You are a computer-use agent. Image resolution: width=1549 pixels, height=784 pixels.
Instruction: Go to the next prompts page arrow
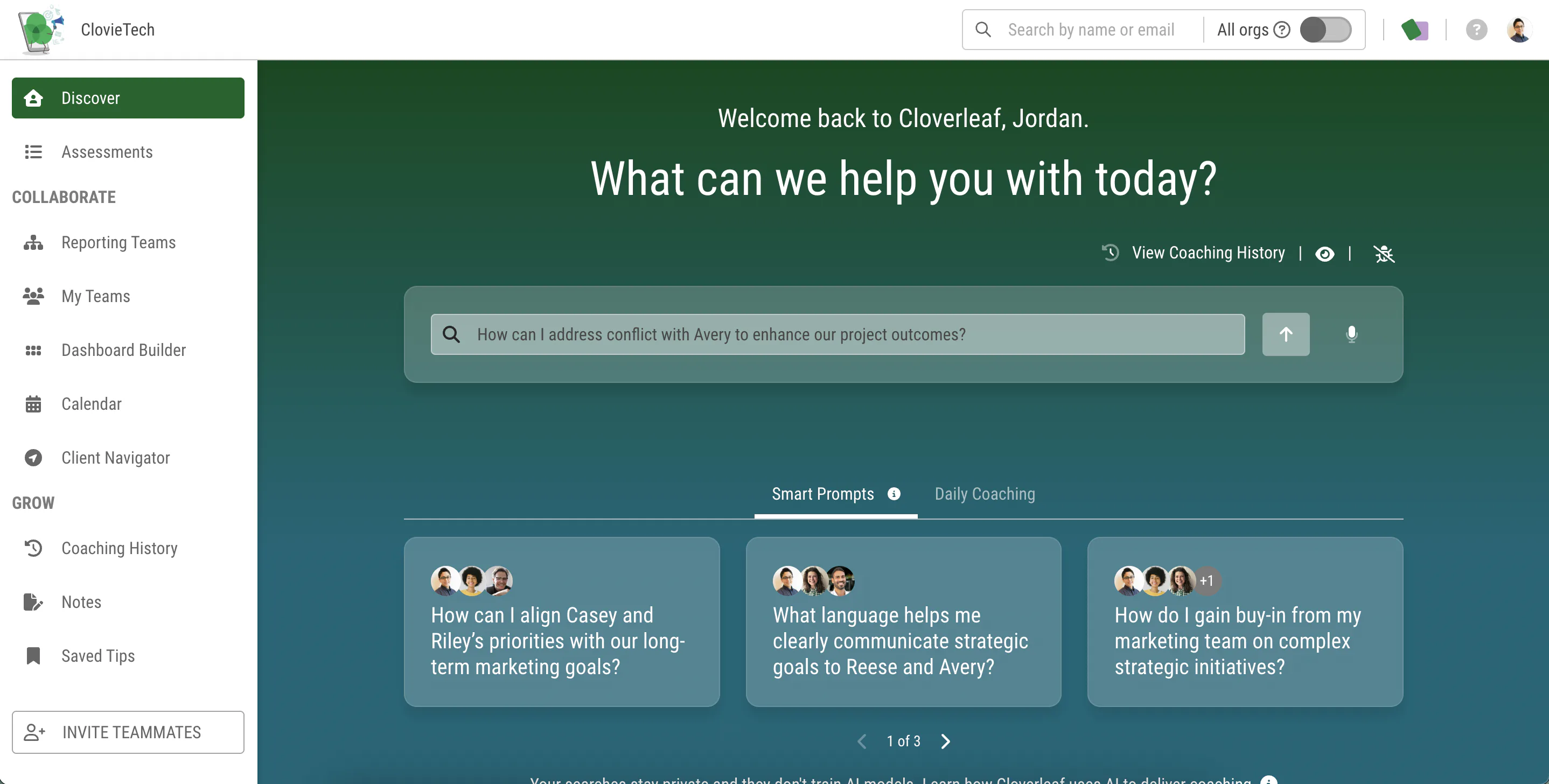point(945,741)
